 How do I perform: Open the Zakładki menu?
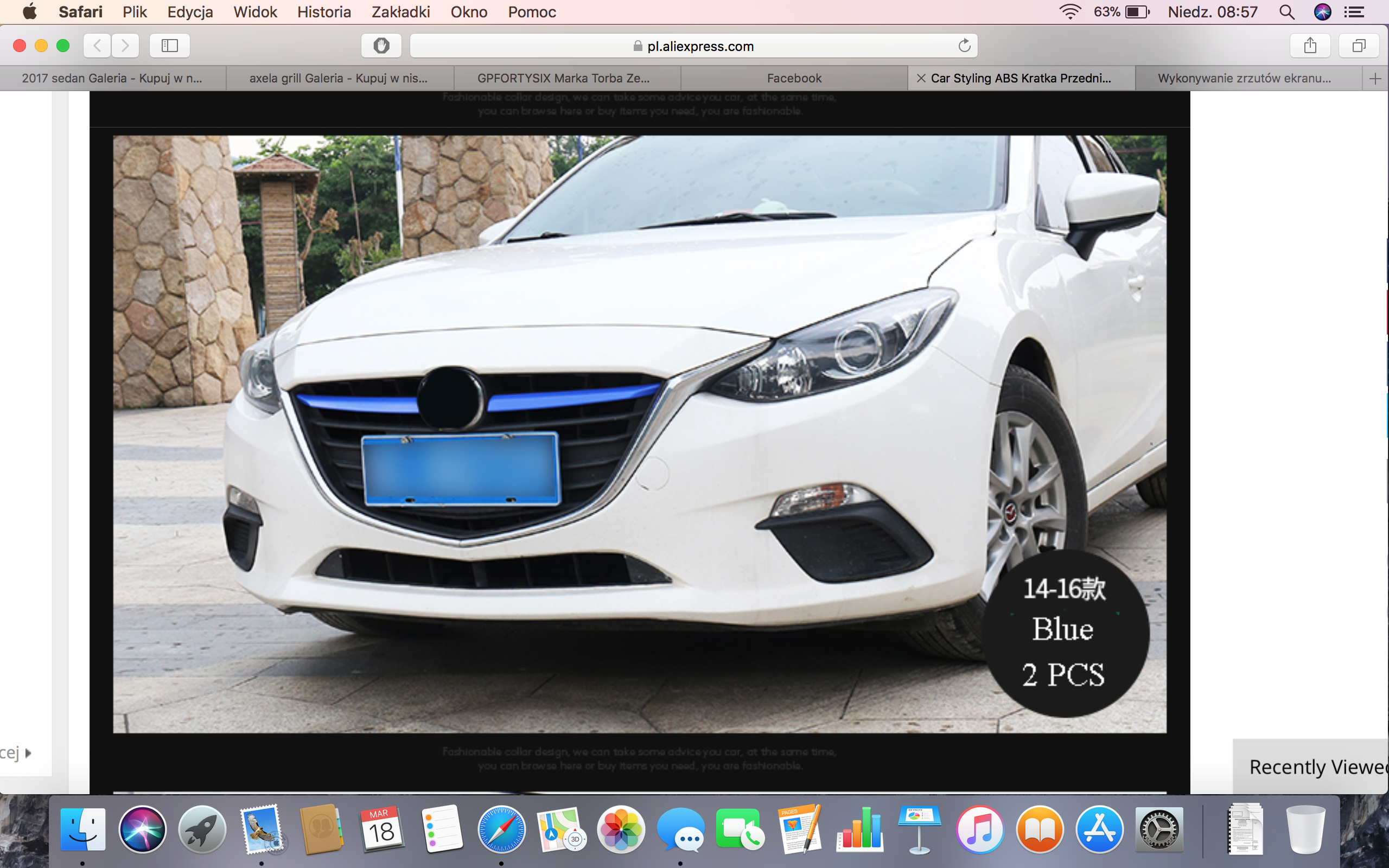click(400, 12)
